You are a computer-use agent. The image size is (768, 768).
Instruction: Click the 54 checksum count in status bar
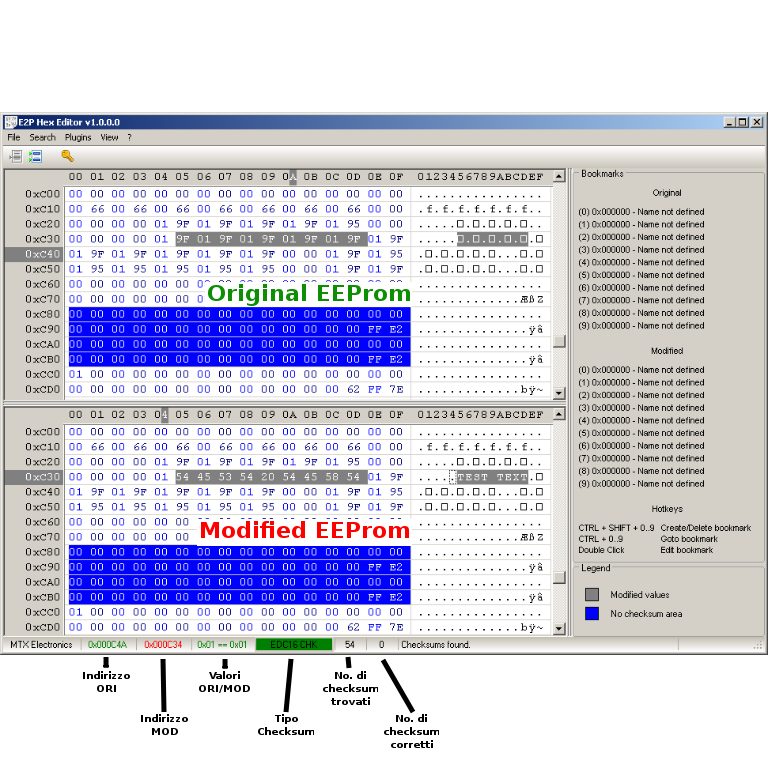click(350, 645)
